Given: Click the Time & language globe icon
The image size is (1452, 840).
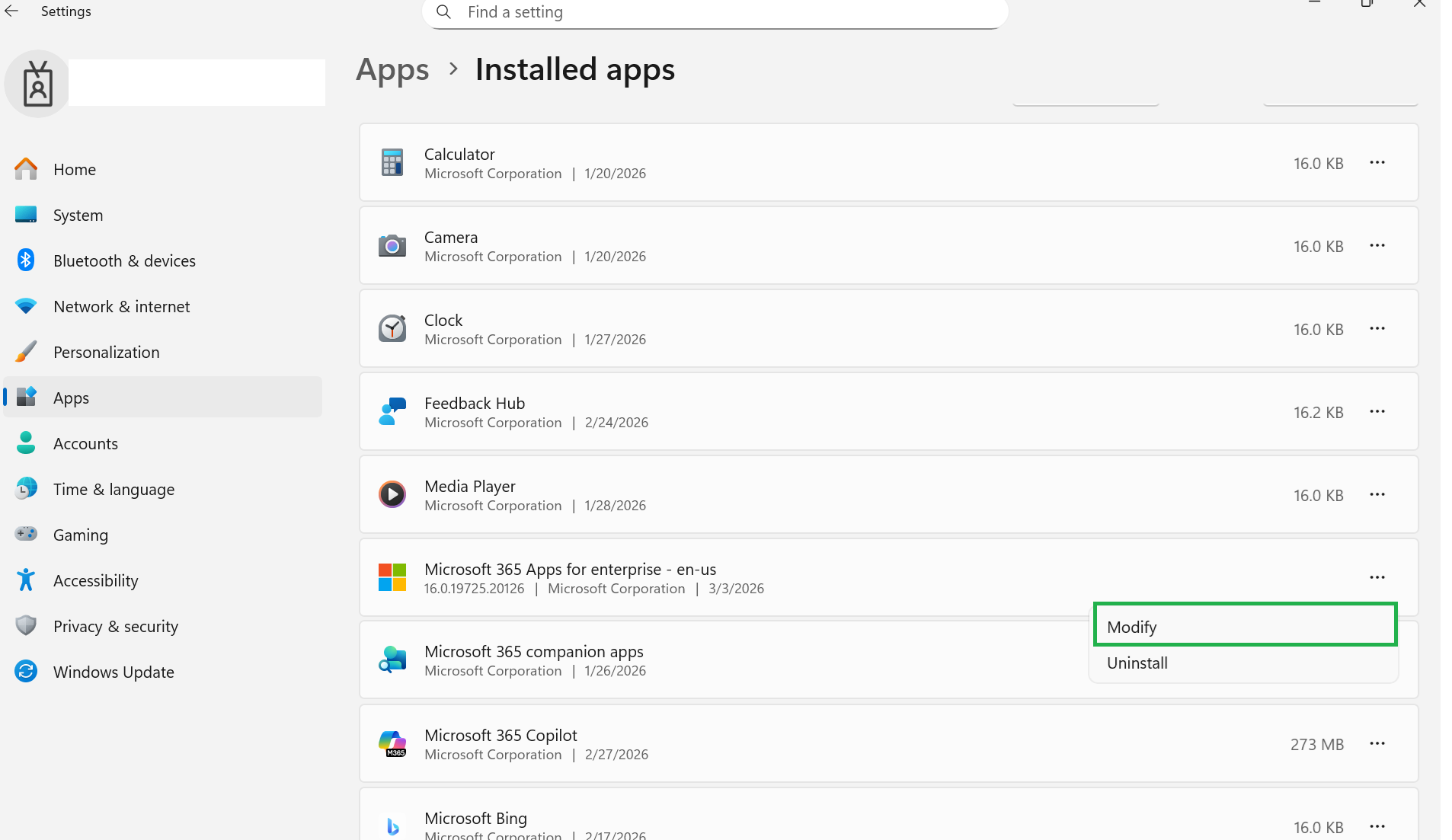Looking at the screenshot, I should (x=26, y=489).
